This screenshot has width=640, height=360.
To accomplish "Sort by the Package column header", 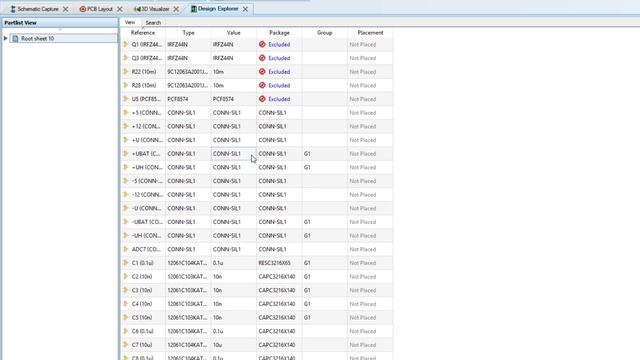I will (x=279, y=33).
